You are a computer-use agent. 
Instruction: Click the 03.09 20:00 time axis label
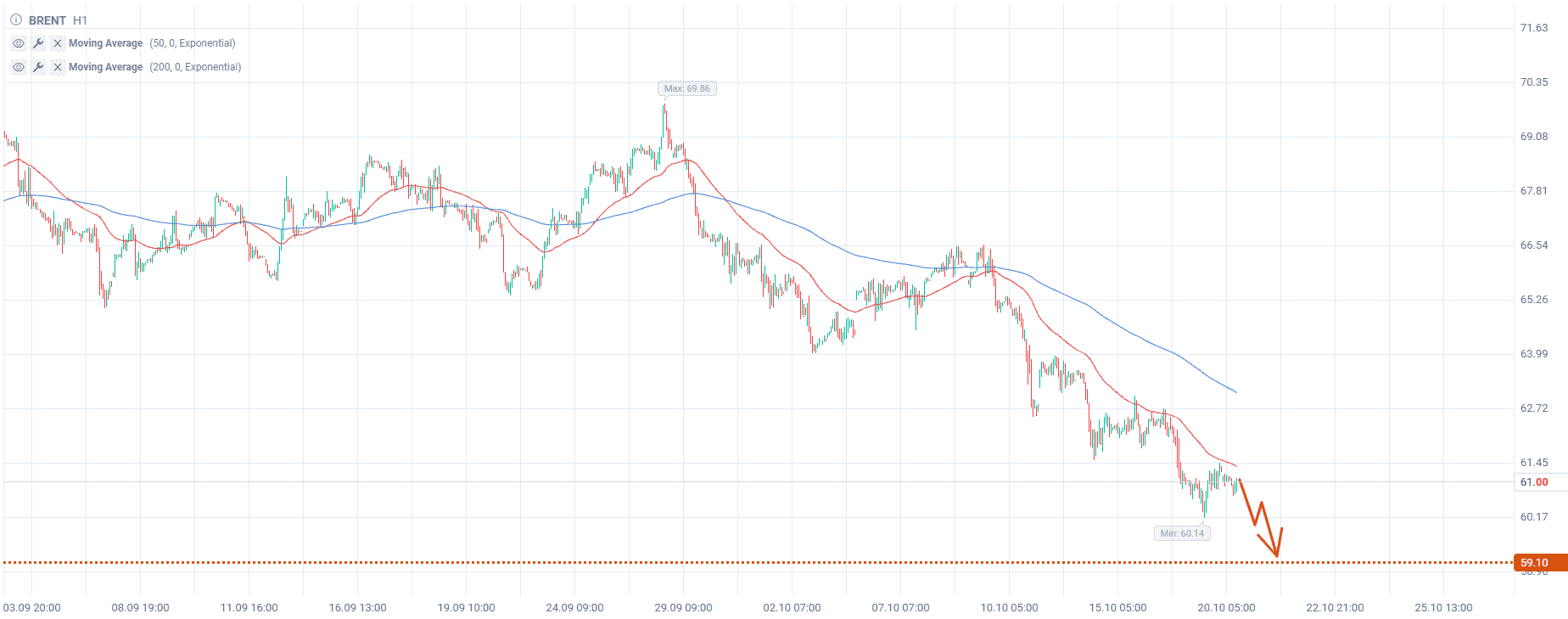32,608
